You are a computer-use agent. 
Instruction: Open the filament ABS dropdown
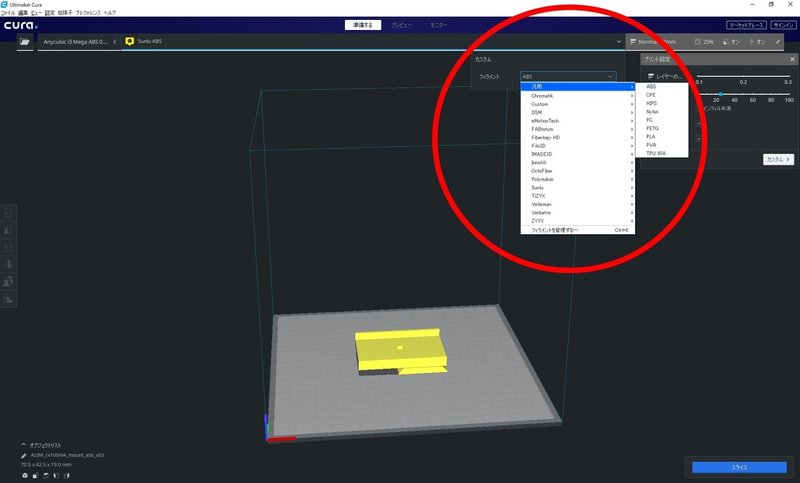[568, 77]
